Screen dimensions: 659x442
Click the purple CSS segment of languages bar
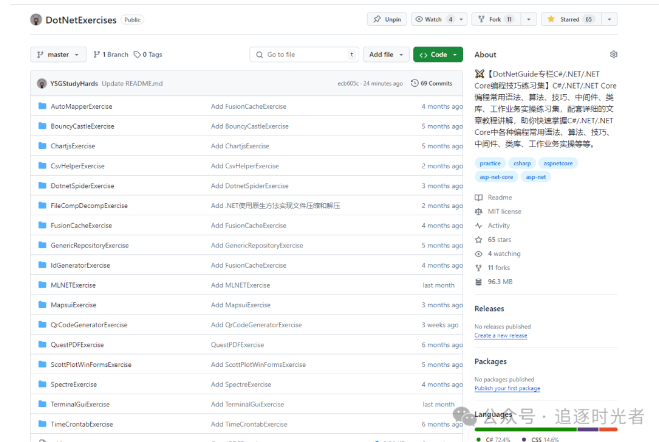point(588,429)
